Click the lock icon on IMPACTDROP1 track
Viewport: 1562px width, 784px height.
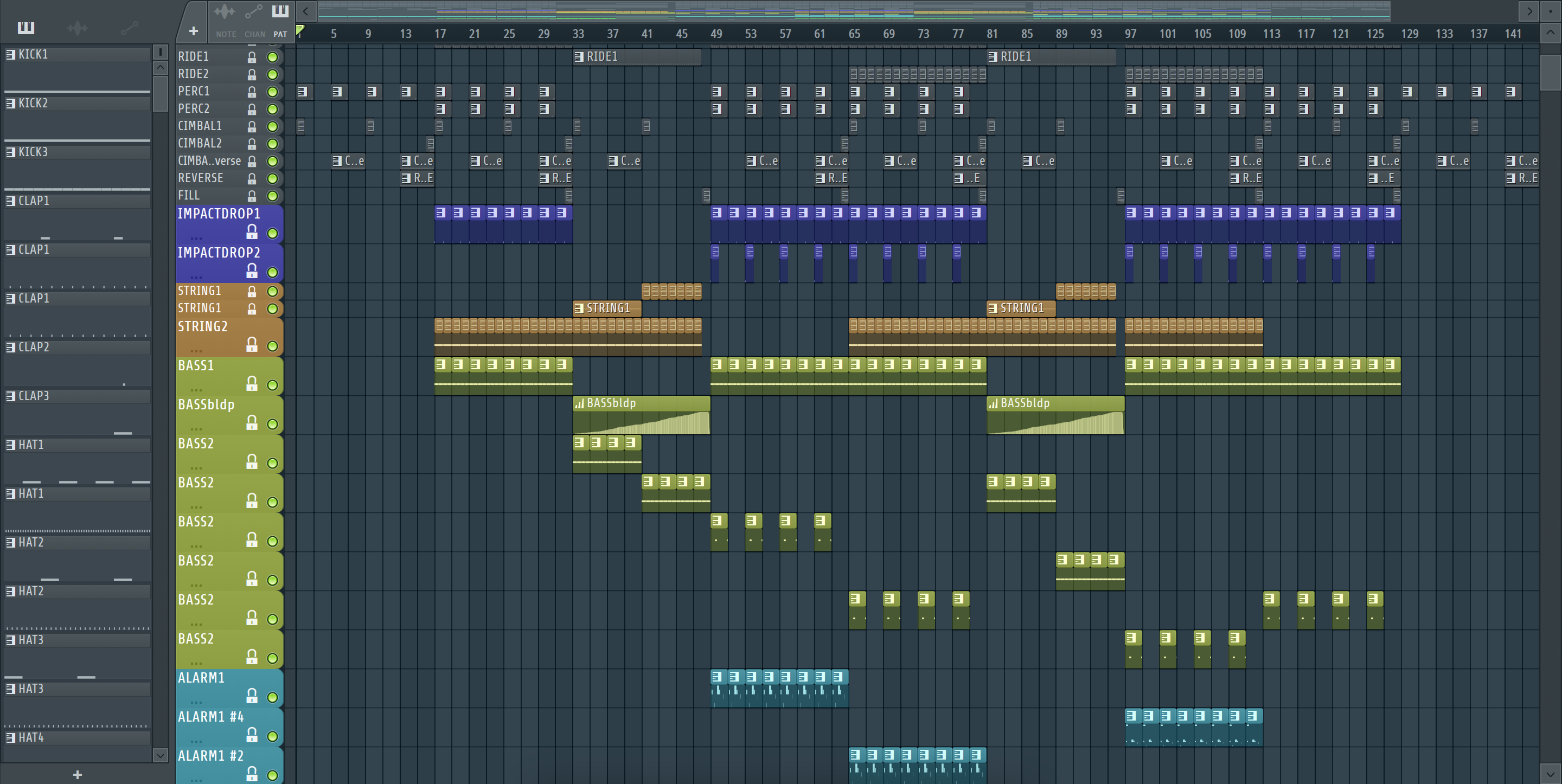[252, 232]
